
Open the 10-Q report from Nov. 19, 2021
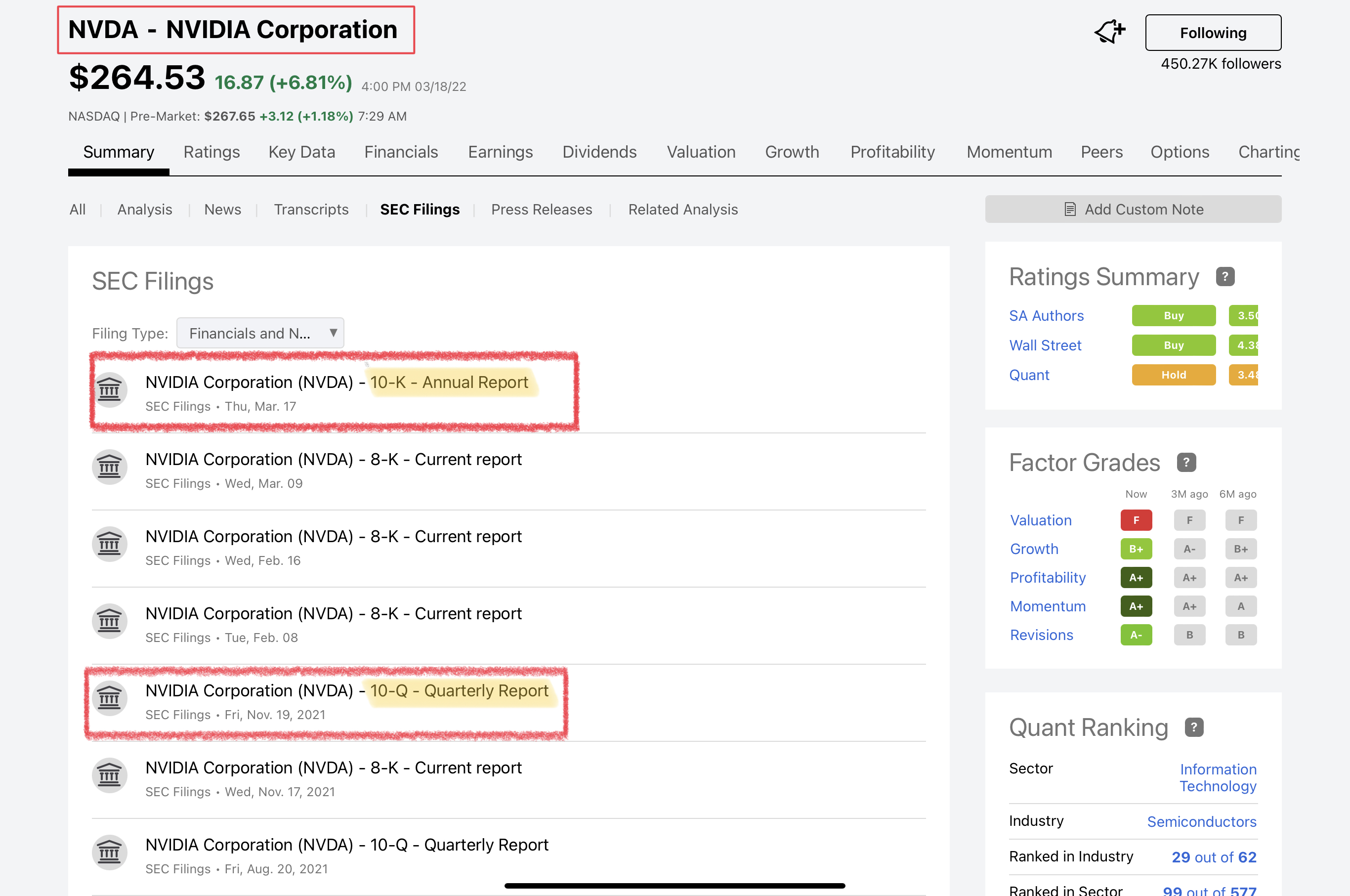point(346,690)
